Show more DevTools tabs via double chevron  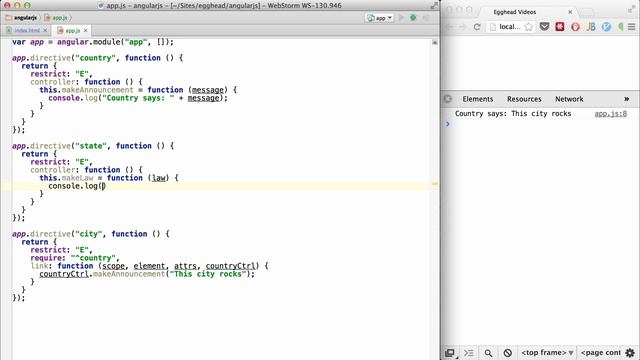pyautogui.click(x=627, y=99)
